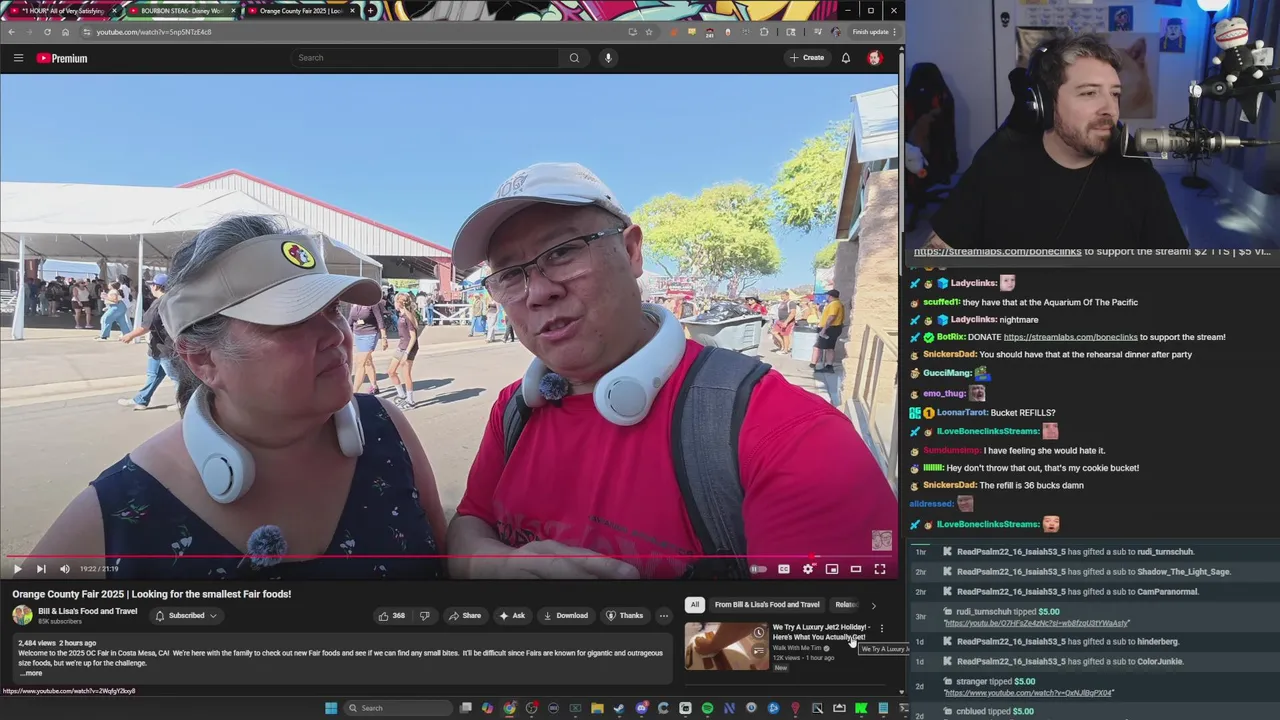Open more actions ellipsis under video
Image resolution: width=1280 pixels, height=720 pixels.
point(664,616)
